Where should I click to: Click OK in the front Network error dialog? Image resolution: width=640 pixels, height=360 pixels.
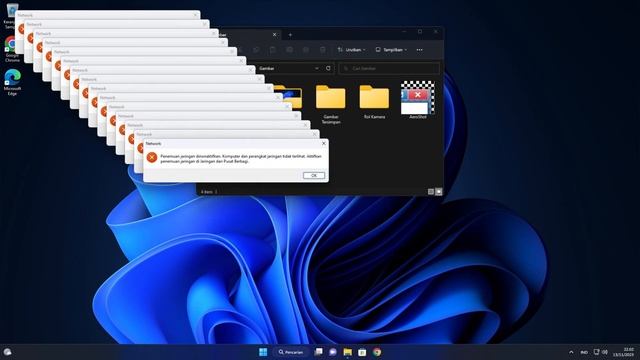coord(314,175)
